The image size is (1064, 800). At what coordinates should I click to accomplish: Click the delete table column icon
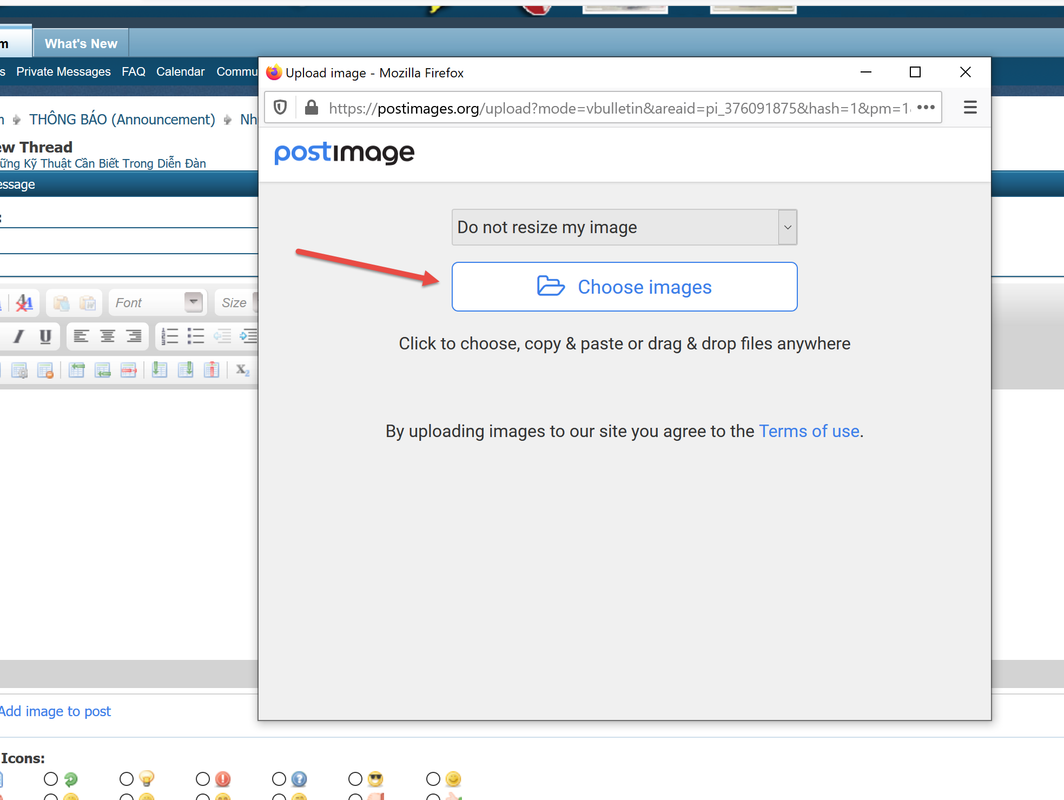click(212, 370)
